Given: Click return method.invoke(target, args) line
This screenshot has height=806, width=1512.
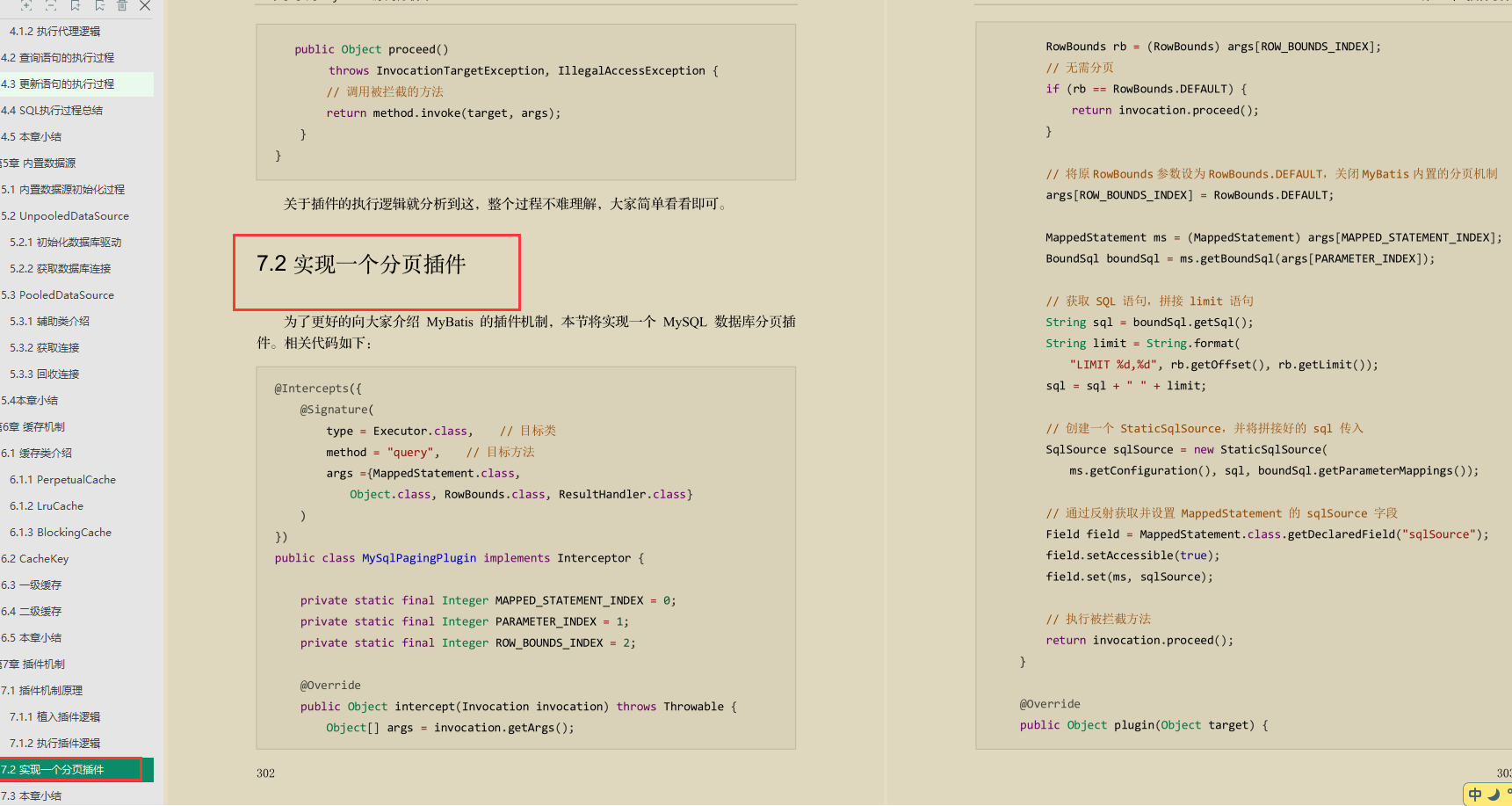Looking at the screenshot, I should (443, 113).
